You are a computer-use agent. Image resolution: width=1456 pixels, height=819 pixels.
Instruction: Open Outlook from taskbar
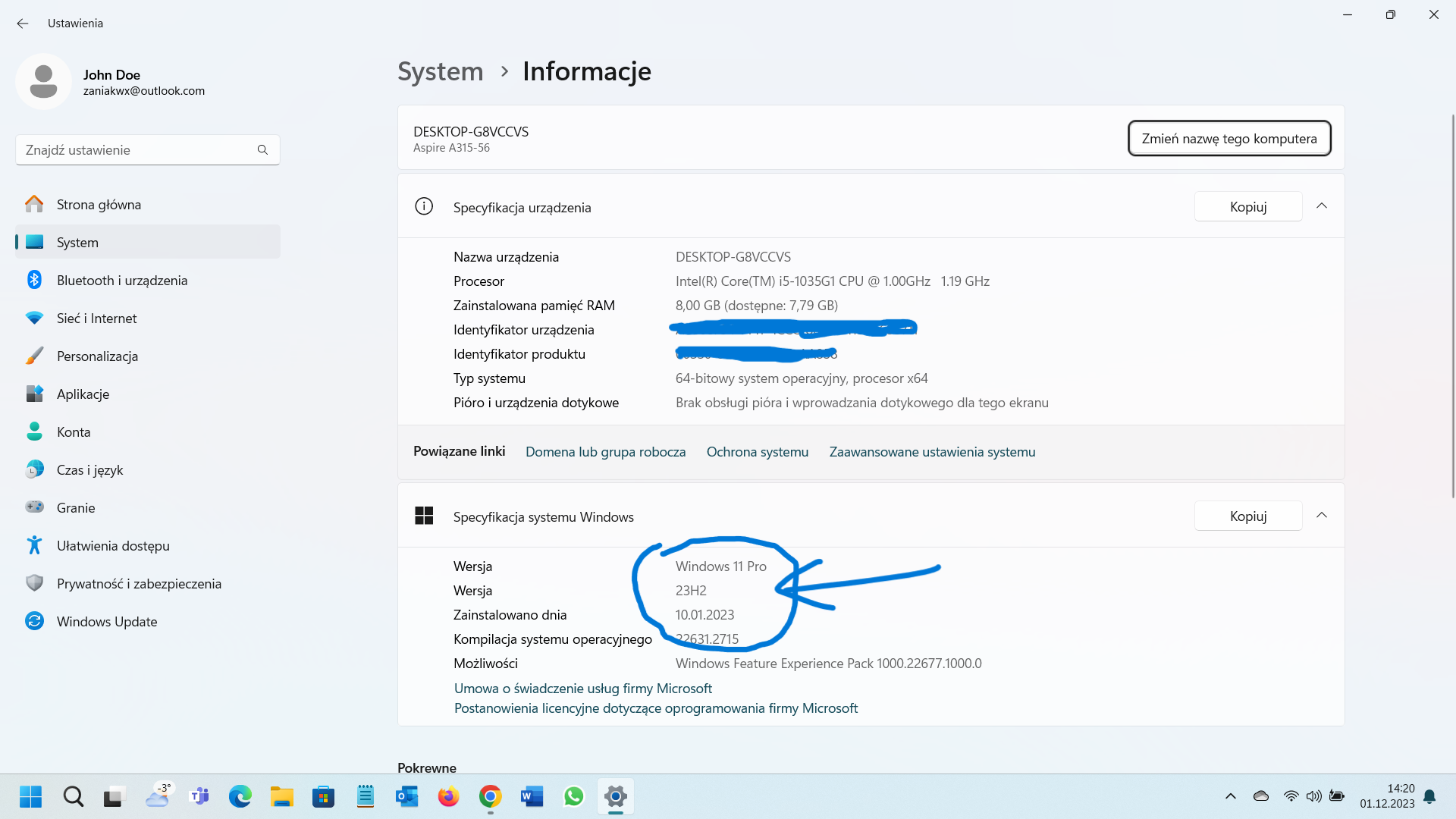coord(407,796)
